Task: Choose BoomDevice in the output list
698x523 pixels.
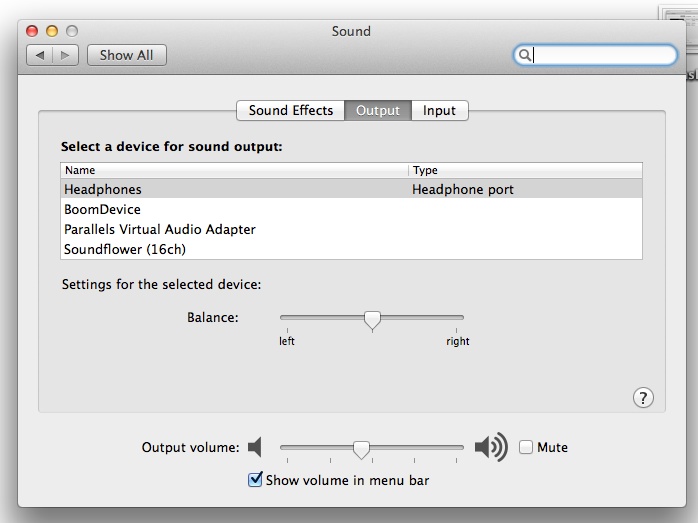Action: 102,209
